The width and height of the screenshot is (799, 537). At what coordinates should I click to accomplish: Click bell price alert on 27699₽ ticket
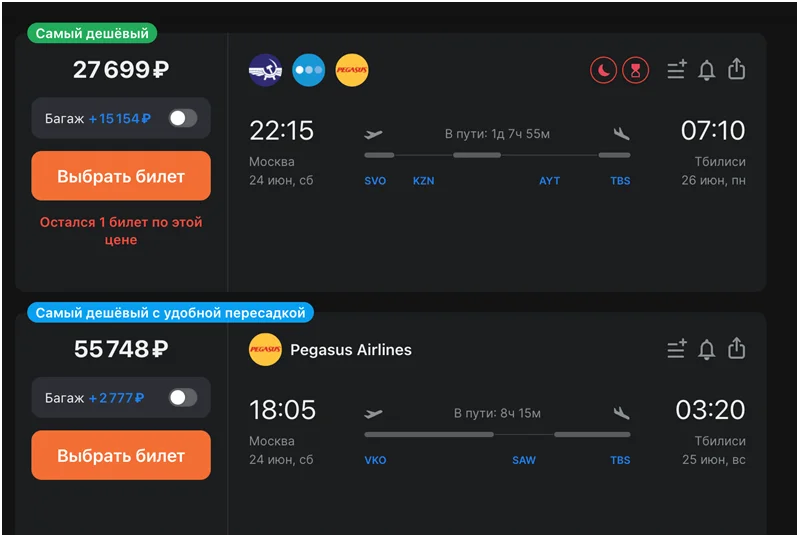click(x=707, y=70)
